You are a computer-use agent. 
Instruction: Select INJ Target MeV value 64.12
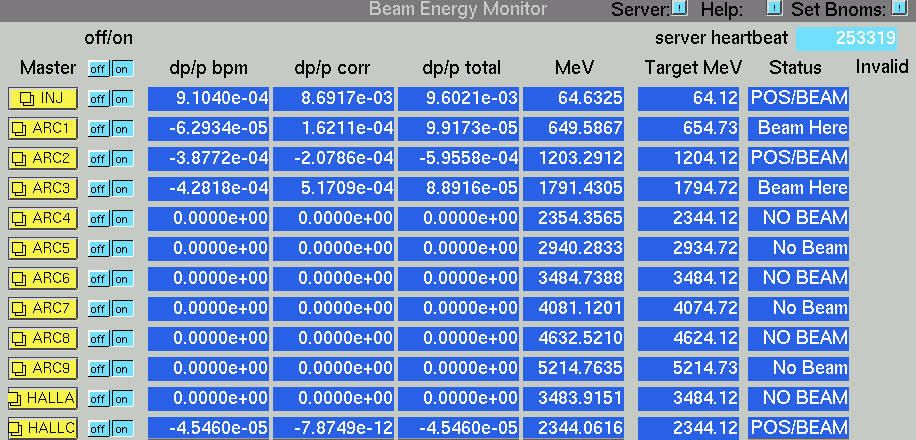[x=689, y=99]
